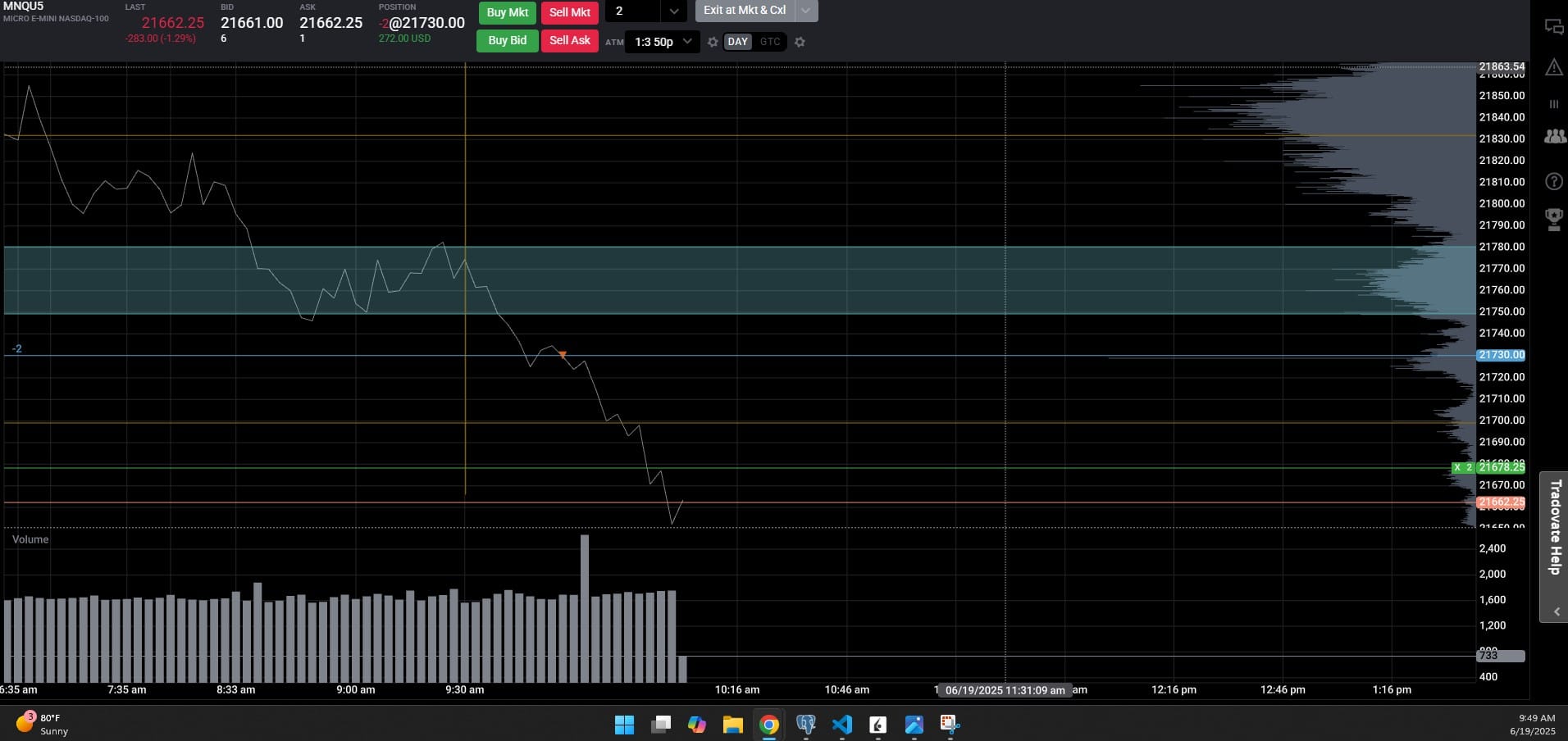Screen dimensions: 1568x741
Task: Click the 272.00 USD profit value
Action: (x=404, y=39)
